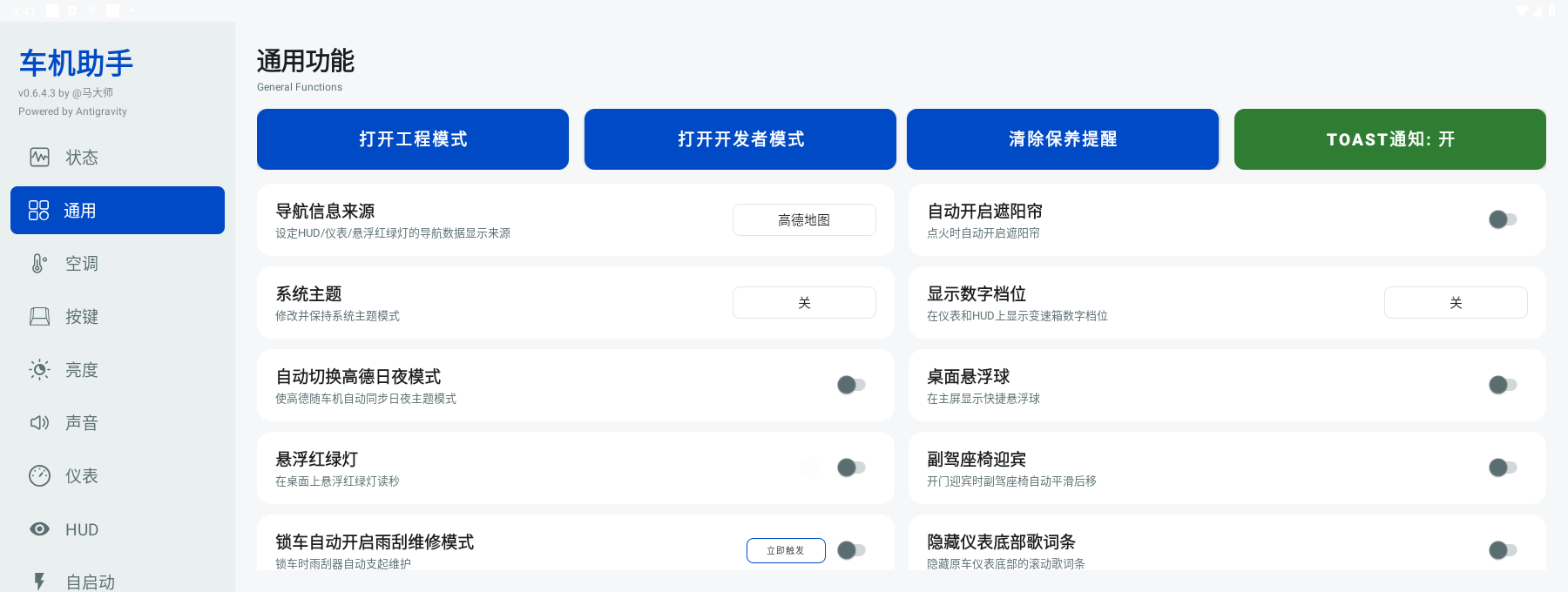Go to the 空调 settings
Image resolution: width=1568 pixels, height=592 pixels.
point(118,264)
